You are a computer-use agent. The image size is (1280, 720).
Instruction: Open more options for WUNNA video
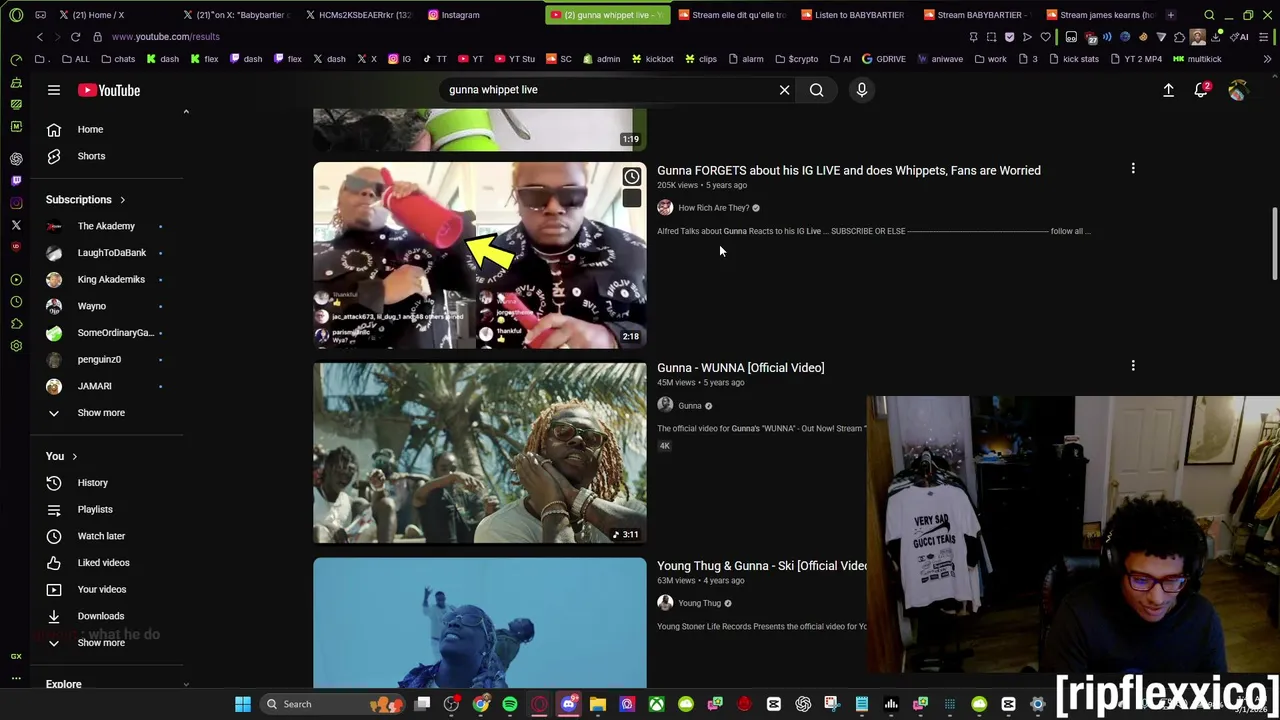point(1133,366)
